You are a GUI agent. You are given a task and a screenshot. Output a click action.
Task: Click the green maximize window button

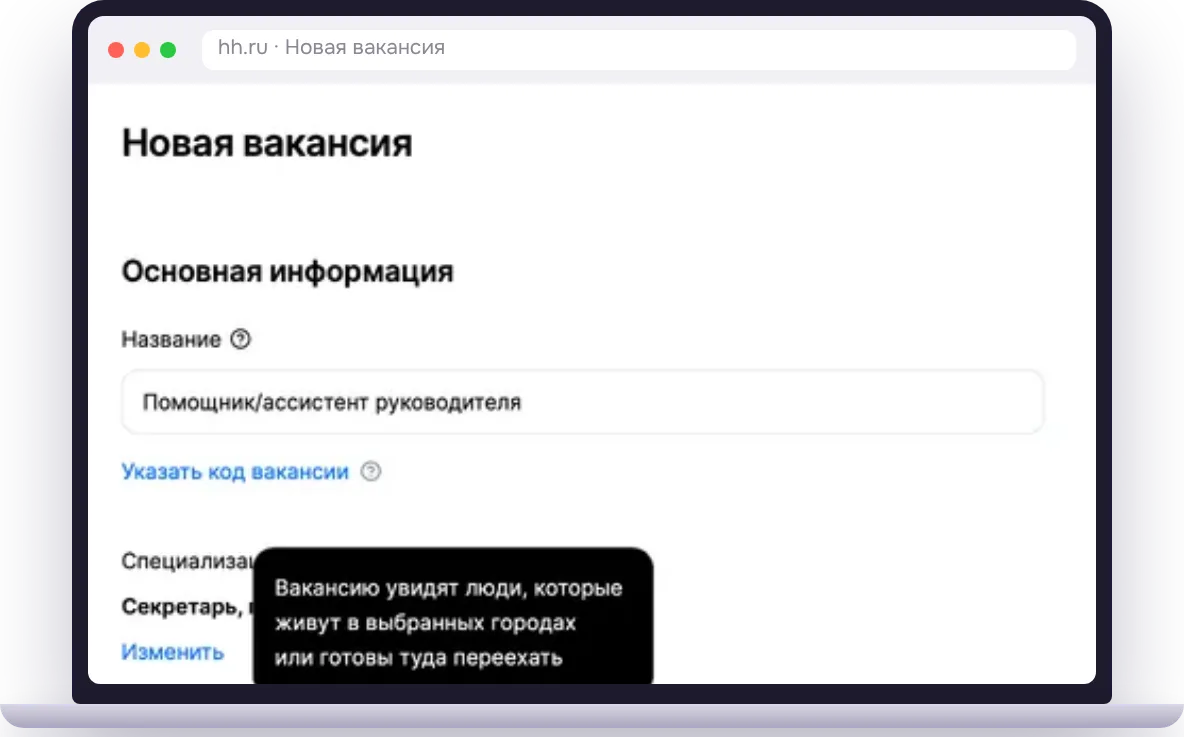coord(168,50)
